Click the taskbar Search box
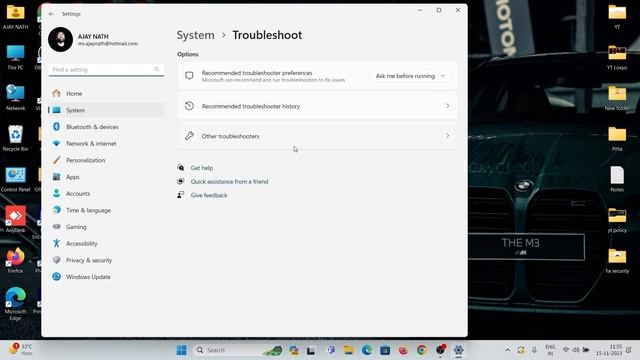 click(238, 350)
